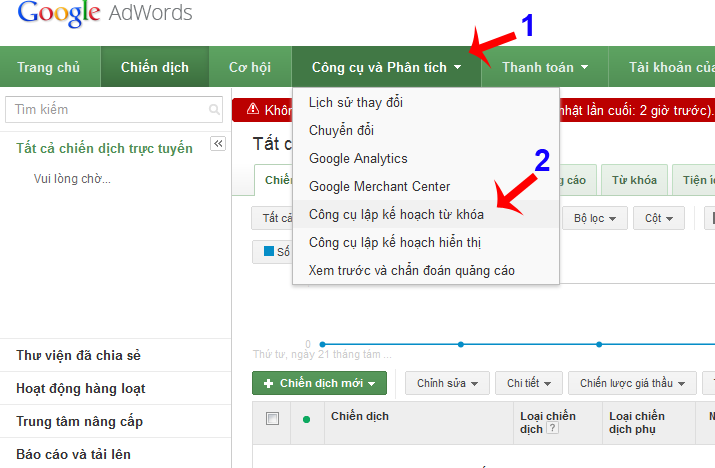
Task: Select Chuyển đổi menu item
Action: [426, 130]
